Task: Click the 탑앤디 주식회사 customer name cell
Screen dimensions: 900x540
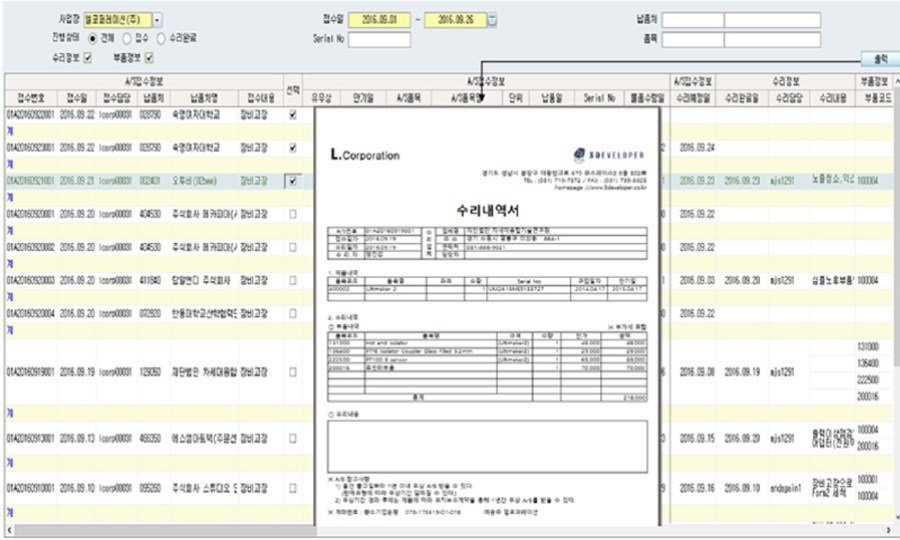Action: coord(204,281)
